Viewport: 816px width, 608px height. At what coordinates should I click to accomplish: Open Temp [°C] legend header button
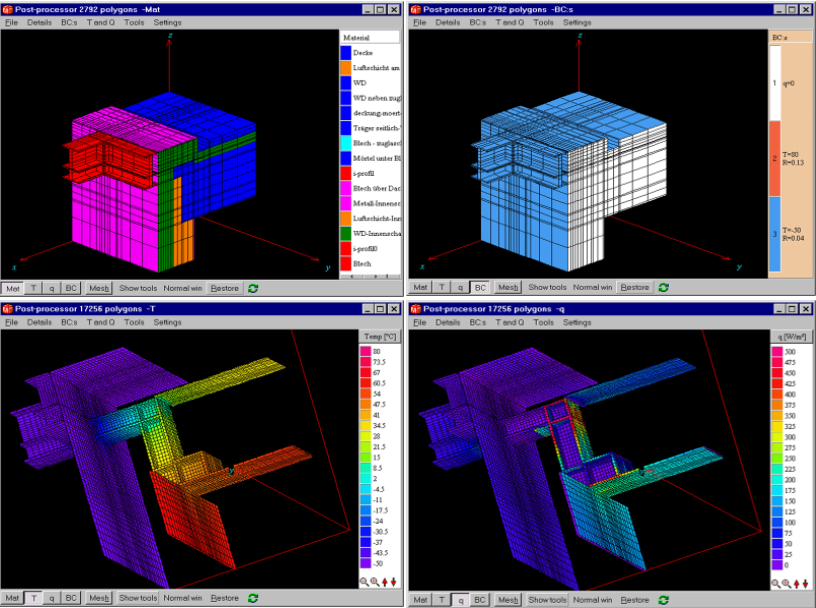(380, 337)
